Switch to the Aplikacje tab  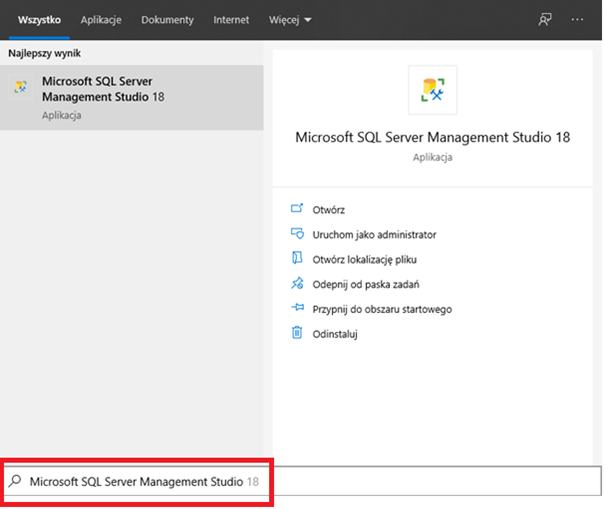click(101, 20)
